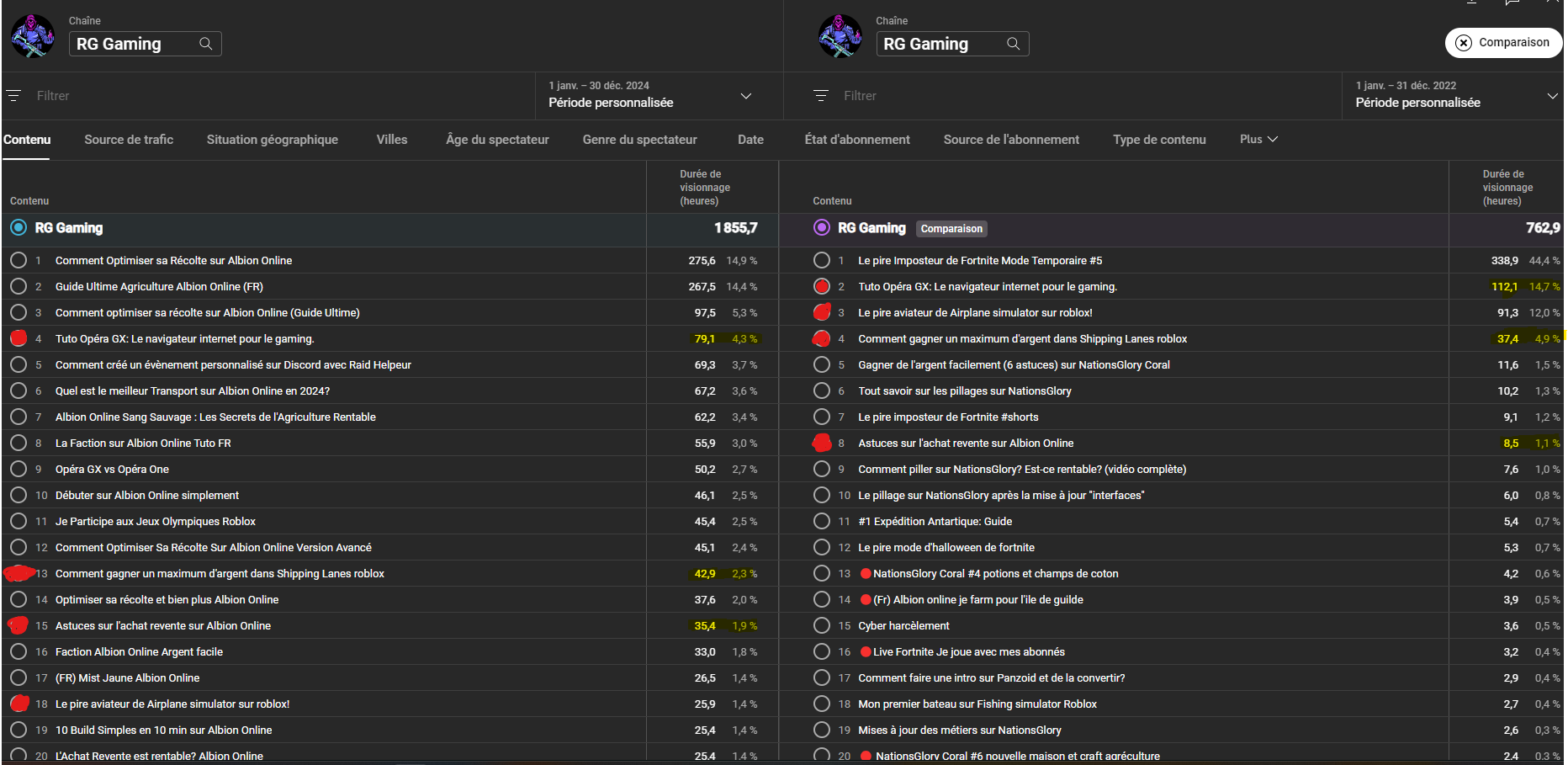Select the right RG Gaming comparison radio button
Image resolution: width=1568 pixels, height=765 pixels.
click(x=822, y=228)
